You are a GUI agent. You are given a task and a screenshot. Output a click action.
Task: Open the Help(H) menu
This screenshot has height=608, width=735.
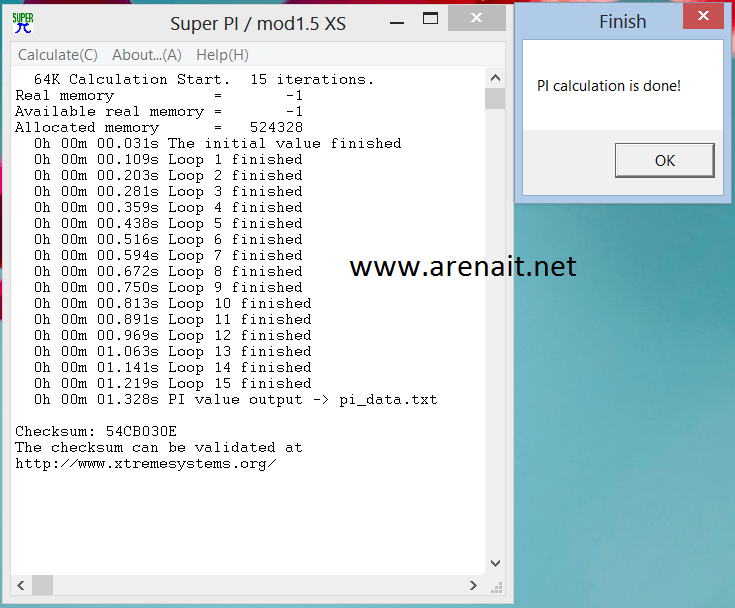222,55
